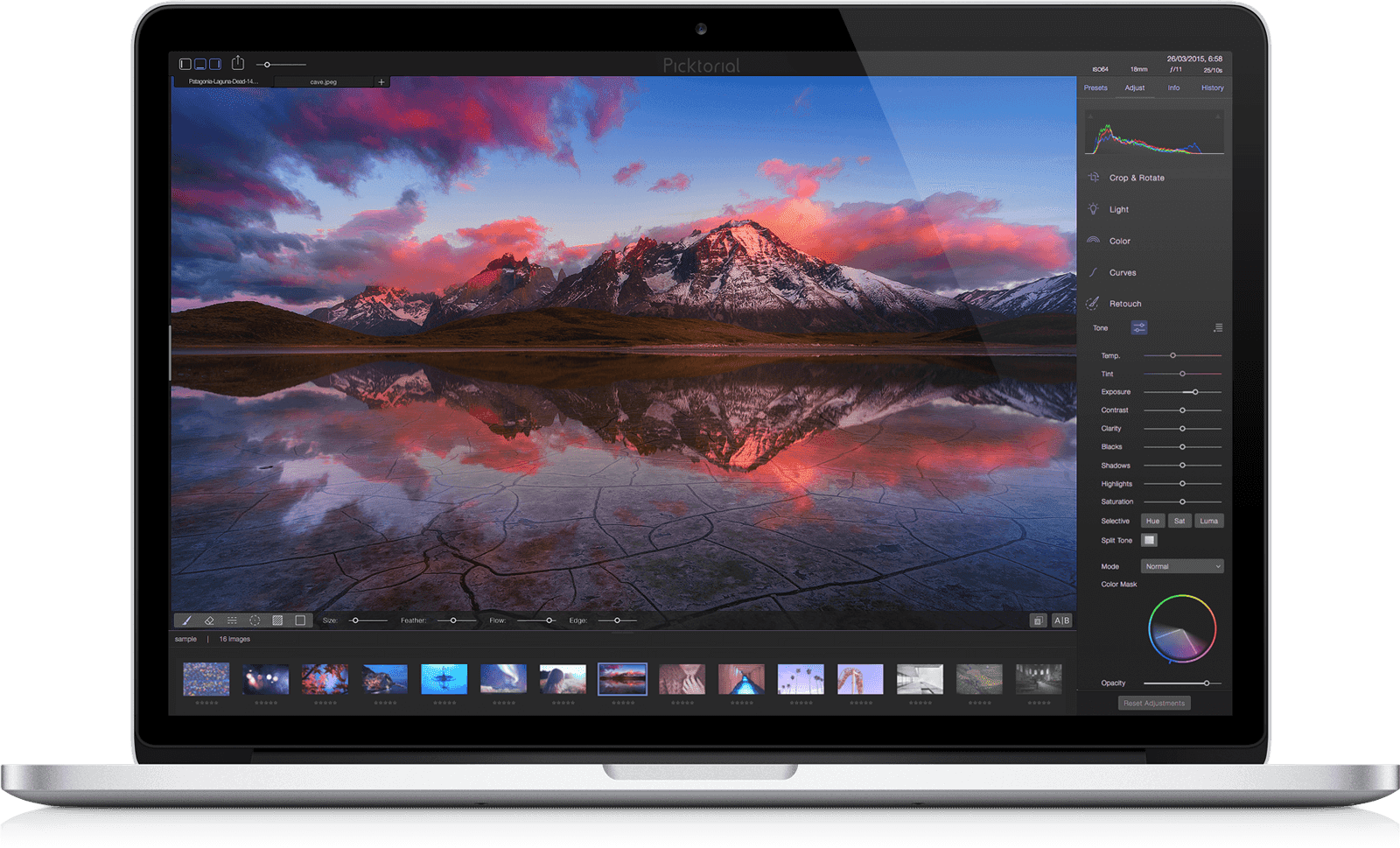Toggle the right panel visibility button
Image resolution: width=1400 pixels, height=848 pixels.
[x=215, y=63]
